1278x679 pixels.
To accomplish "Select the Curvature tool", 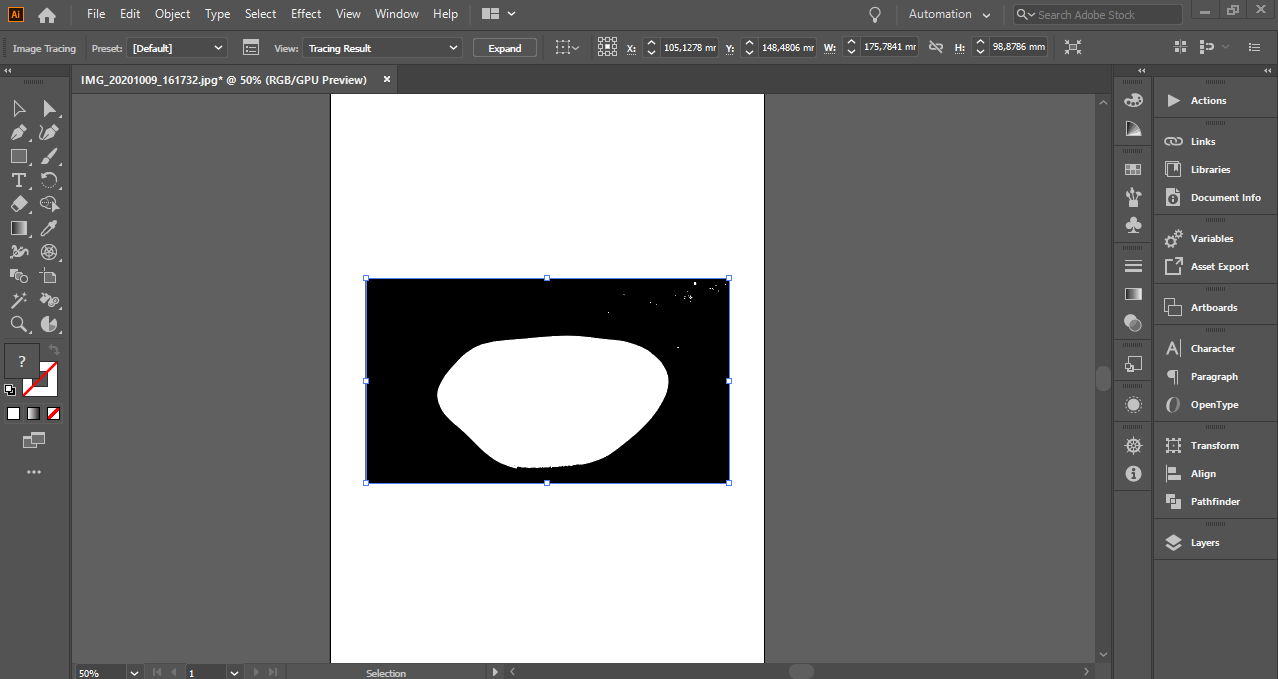I will 49,132.
